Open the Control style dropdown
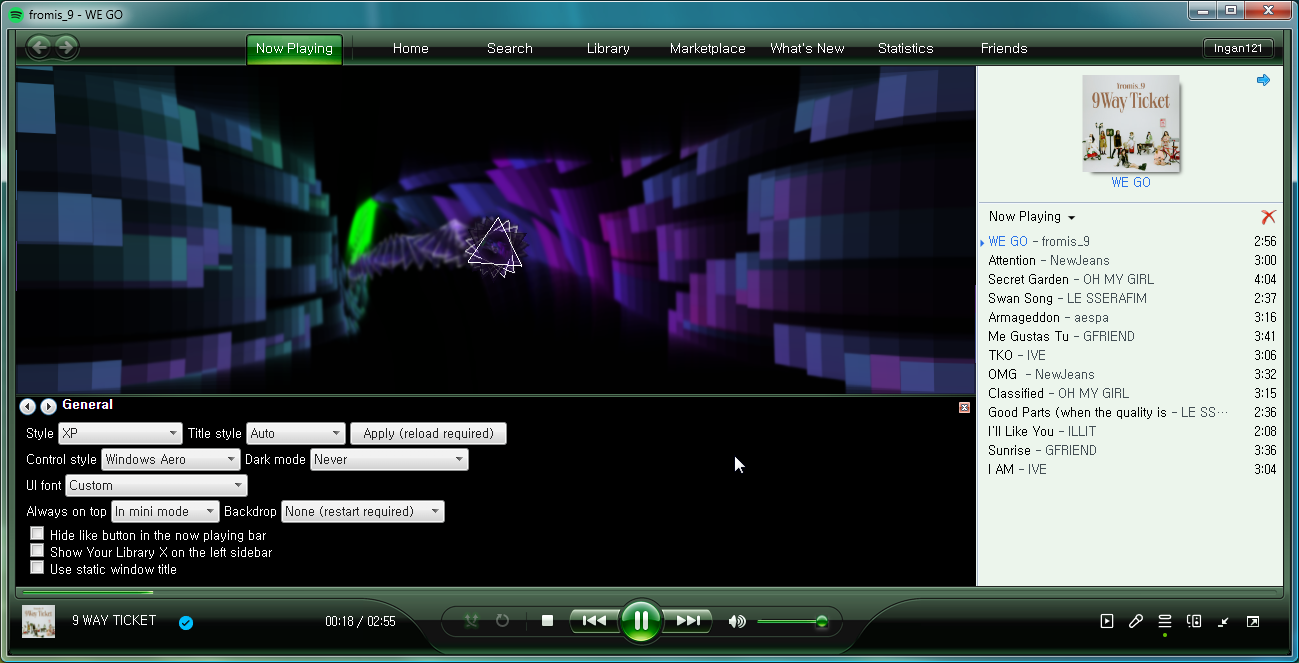The width and height of the screenshot is (1299, 663). [x=171, y=460]
